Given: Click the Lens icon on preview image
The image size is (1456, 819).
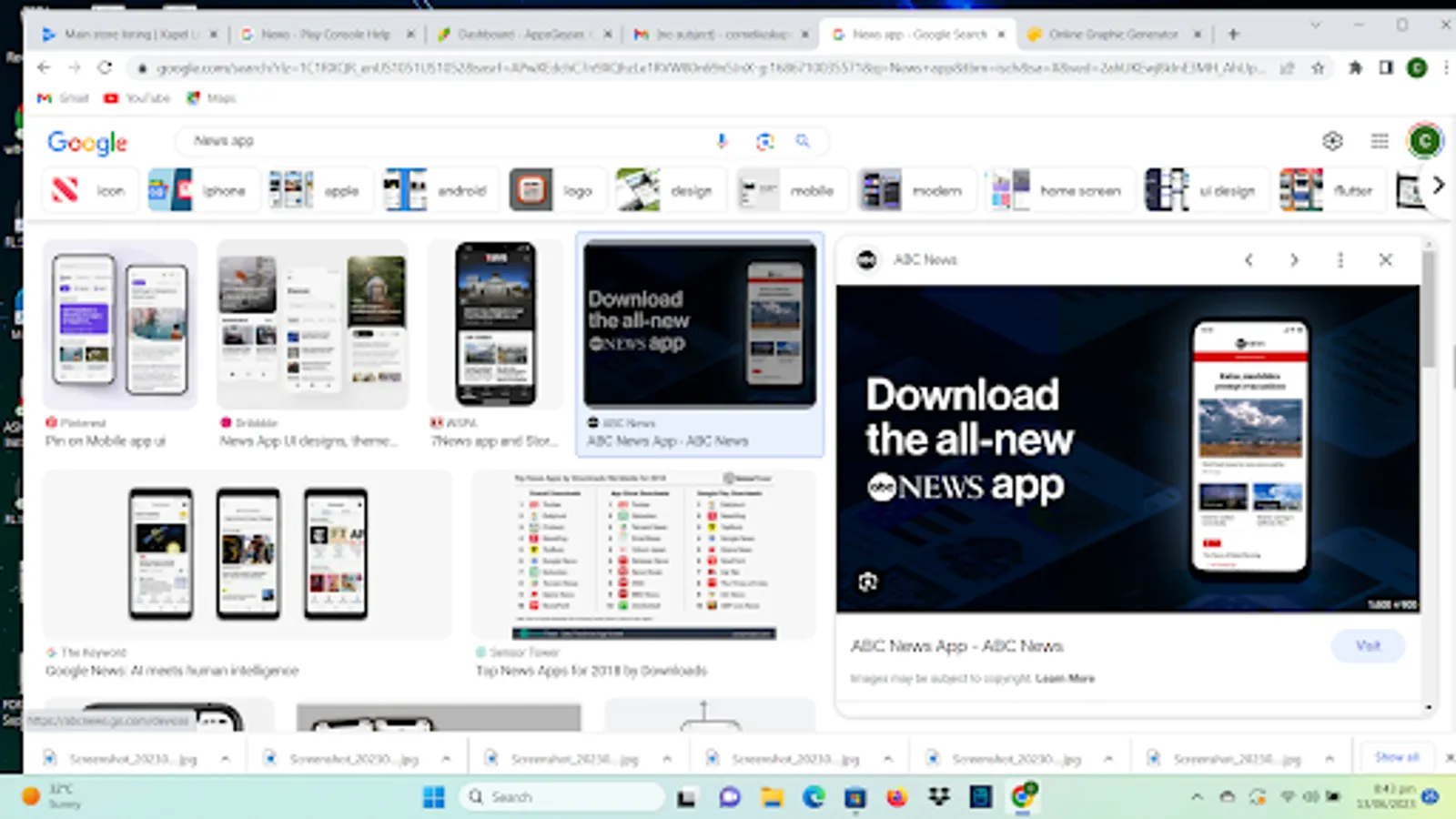Looking at the screenshot, I should click(x=868, y=581).
